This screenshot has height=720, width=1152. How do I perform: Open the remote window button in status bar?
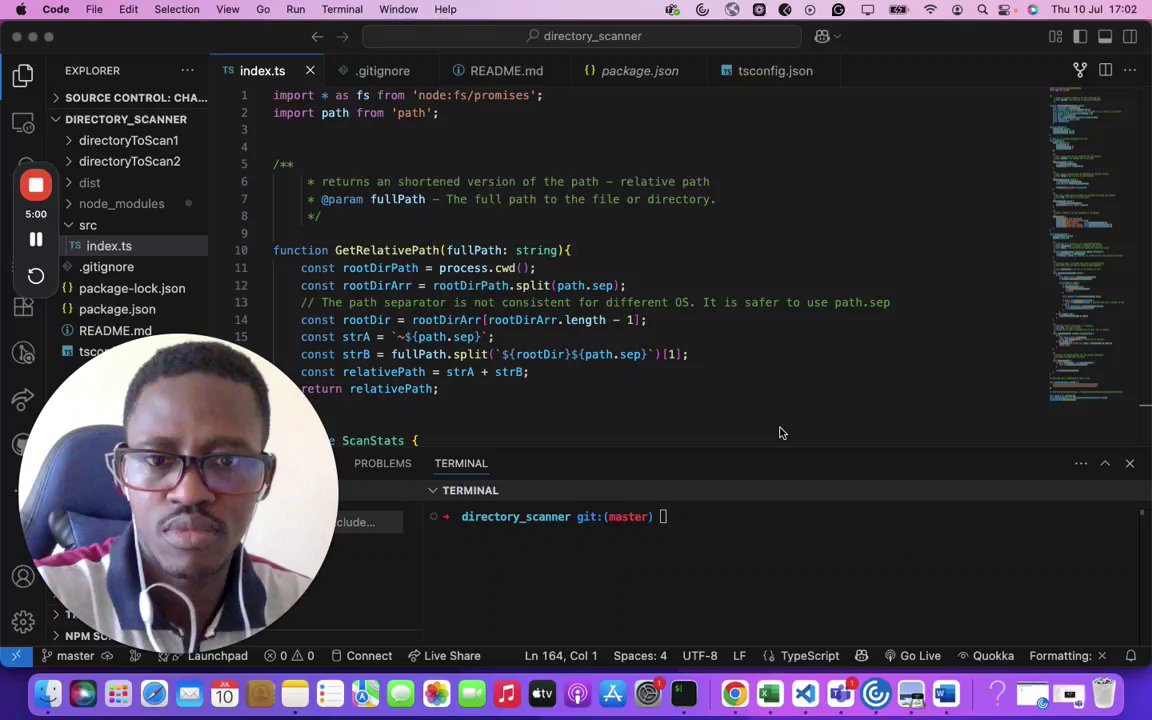[16, 656]
